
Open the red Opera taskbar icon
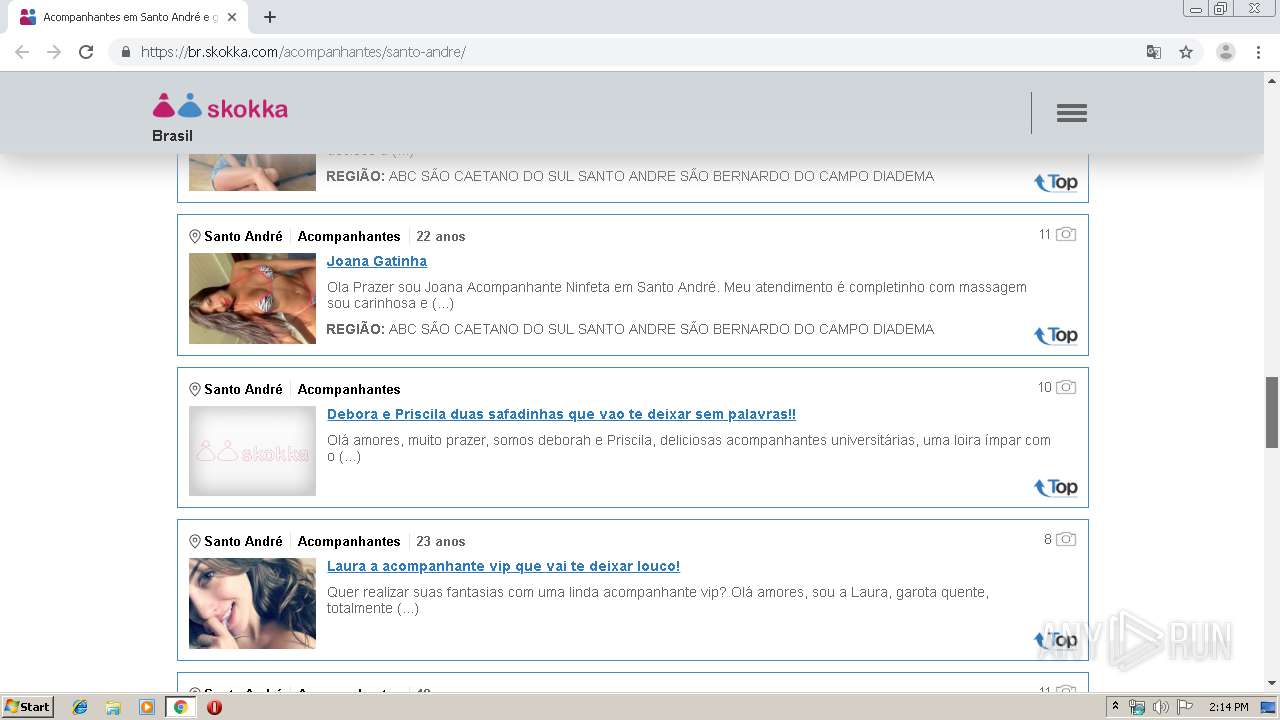point(214,707)
